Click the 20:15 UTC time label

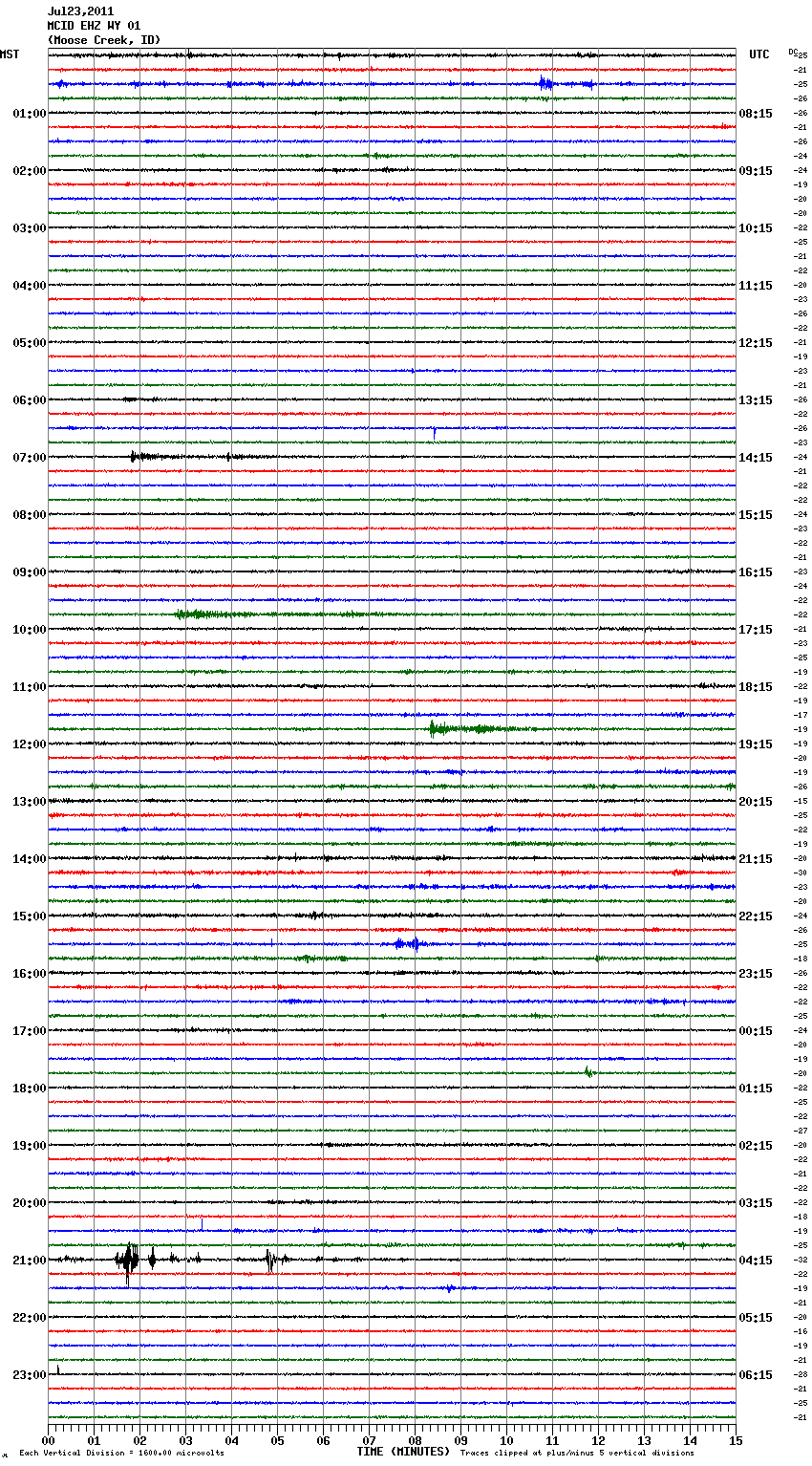coord(756,802)
